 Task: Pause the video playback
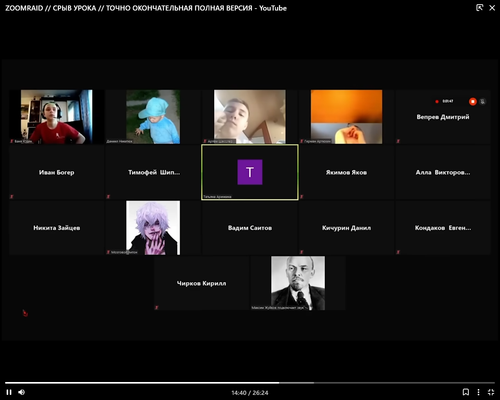pyautogui.click(x=9, y=392)
